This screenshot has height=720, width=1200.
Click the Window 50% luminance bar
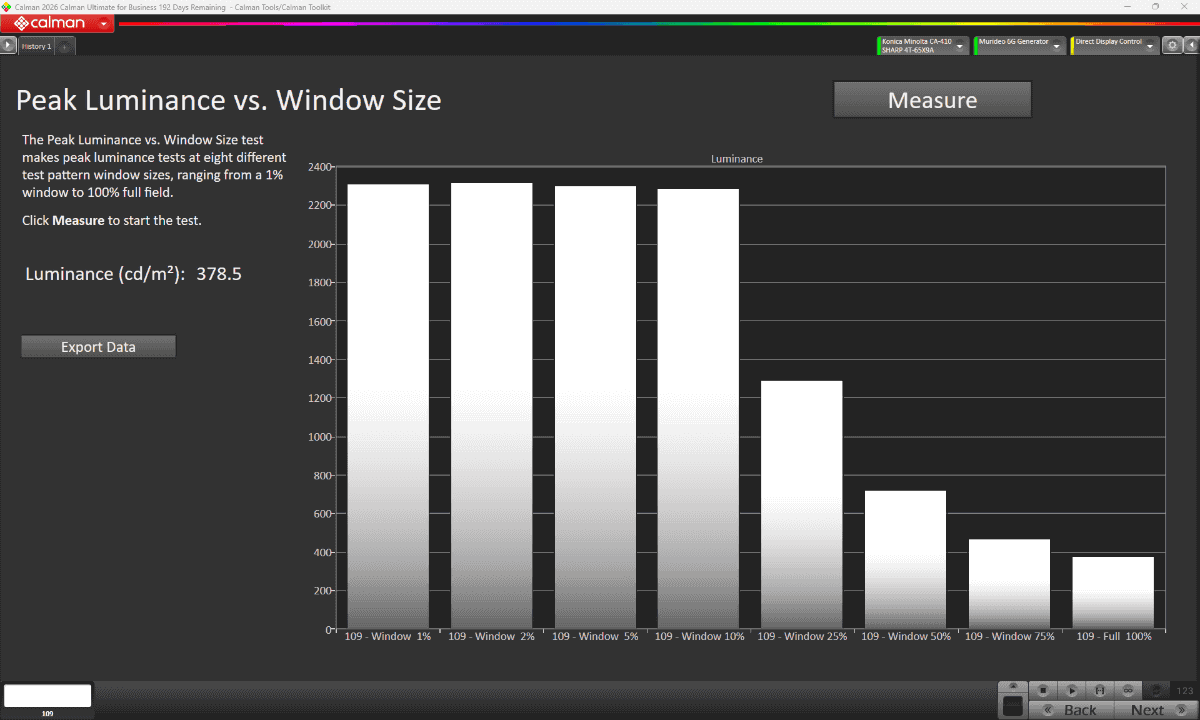[x=905, y=560]
